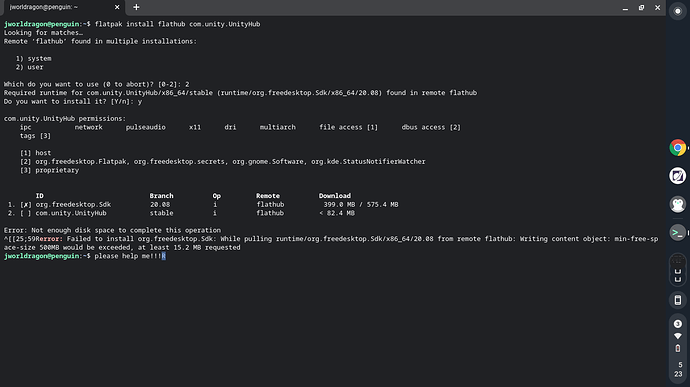This screenshot has width=690, height=387.
Task: Open the penguin app icon on shelf
Action: click(678, 204)
